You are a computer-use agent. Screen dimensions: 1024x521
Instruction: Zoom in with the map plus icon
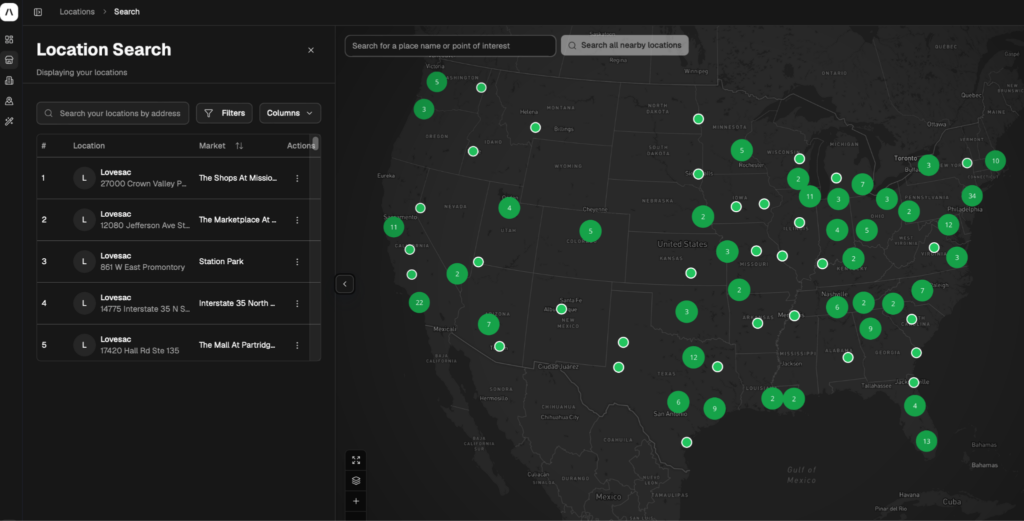coord(356,501)
